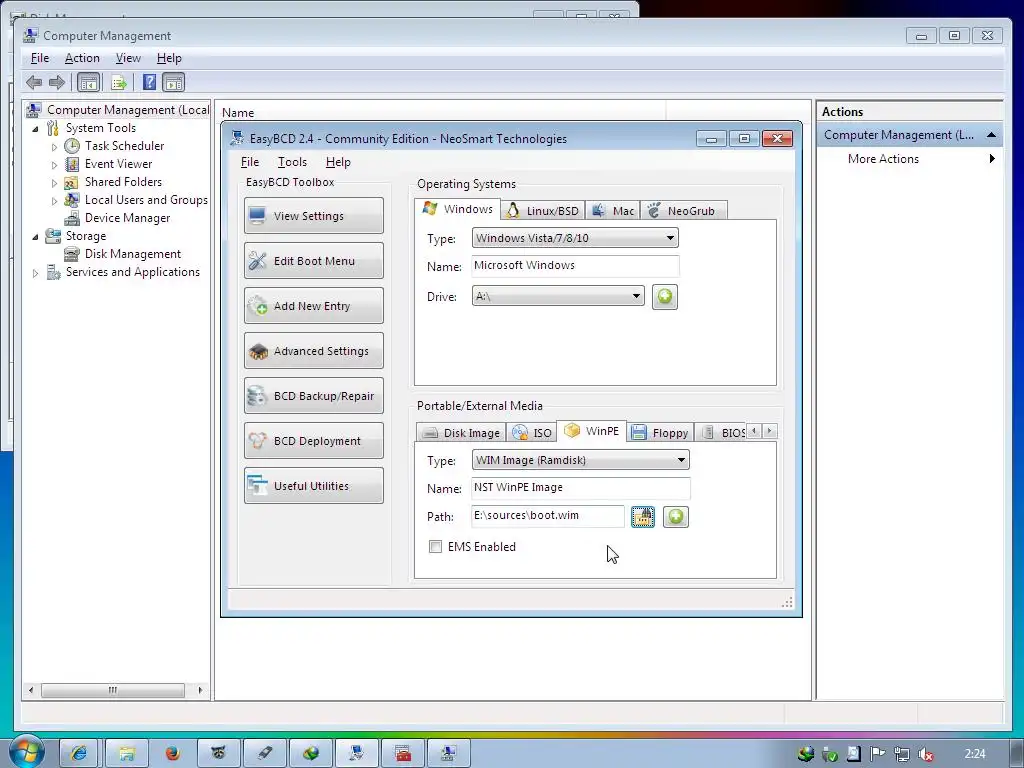Open the WIM Image (Ramdisk) Type dropdown

pos(580,460)
